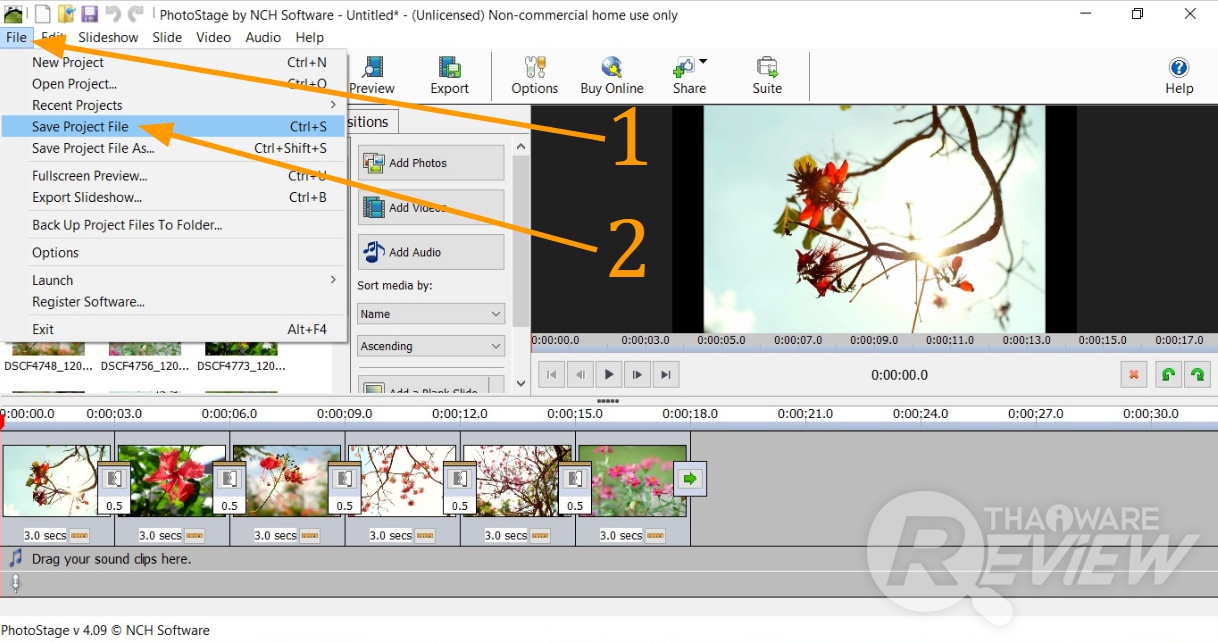The width and height of the screenshot is (1218, 642).
Task: Select Options in the File menu
Action: pos(174,253)
